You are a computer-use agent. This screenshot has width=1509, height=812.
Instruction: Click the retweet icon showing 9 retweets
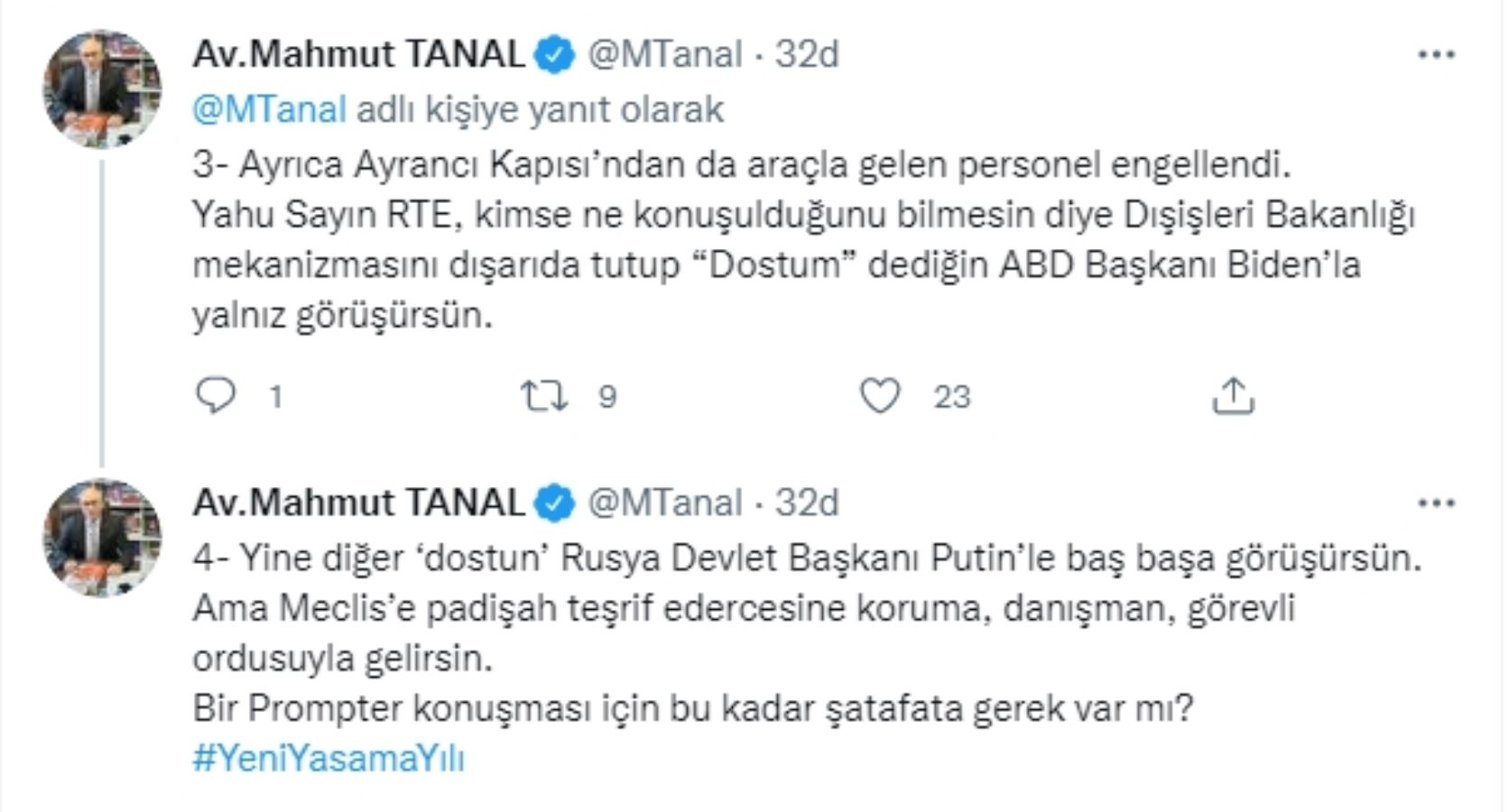[x=542, y=394]
